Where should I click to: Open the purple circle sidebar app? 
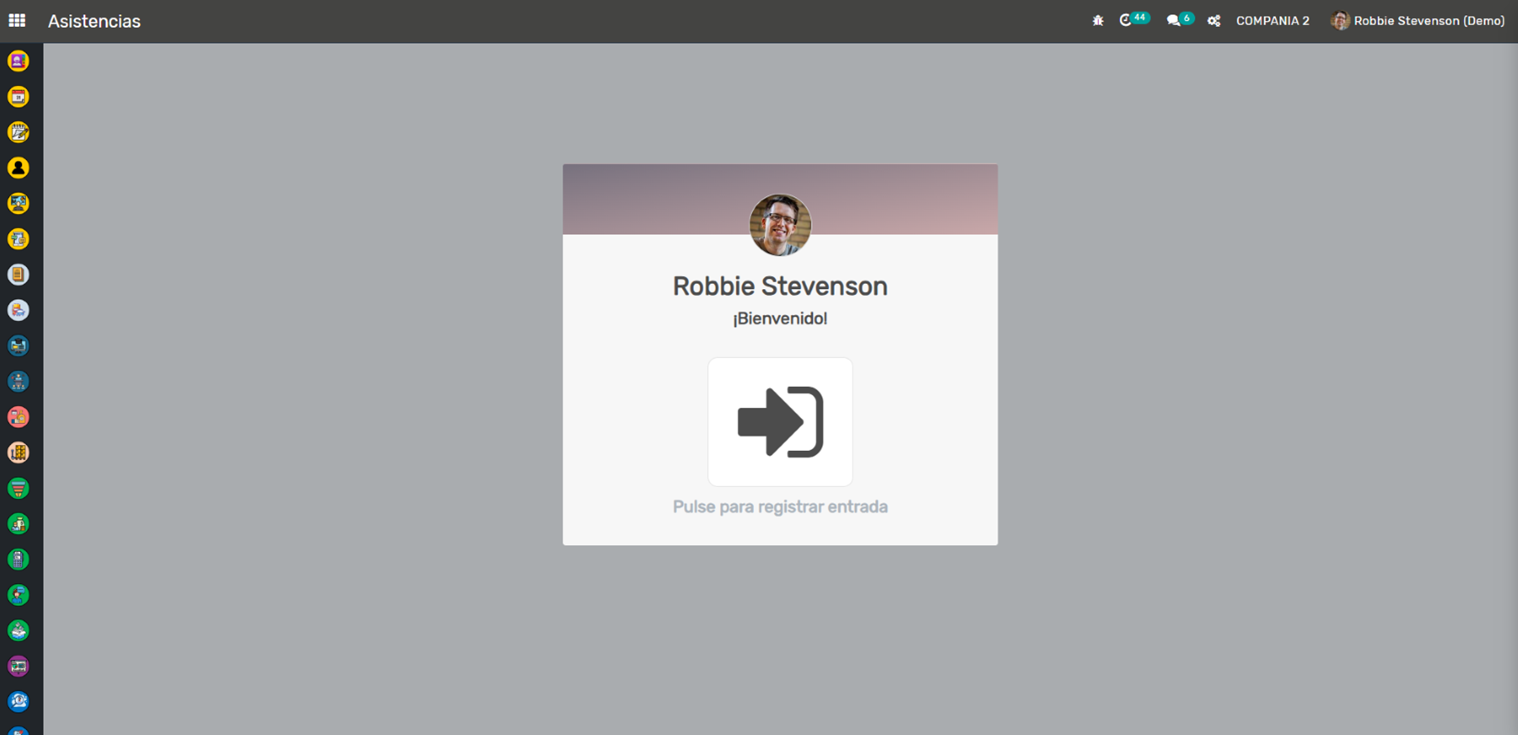click(x=18, y=666)
